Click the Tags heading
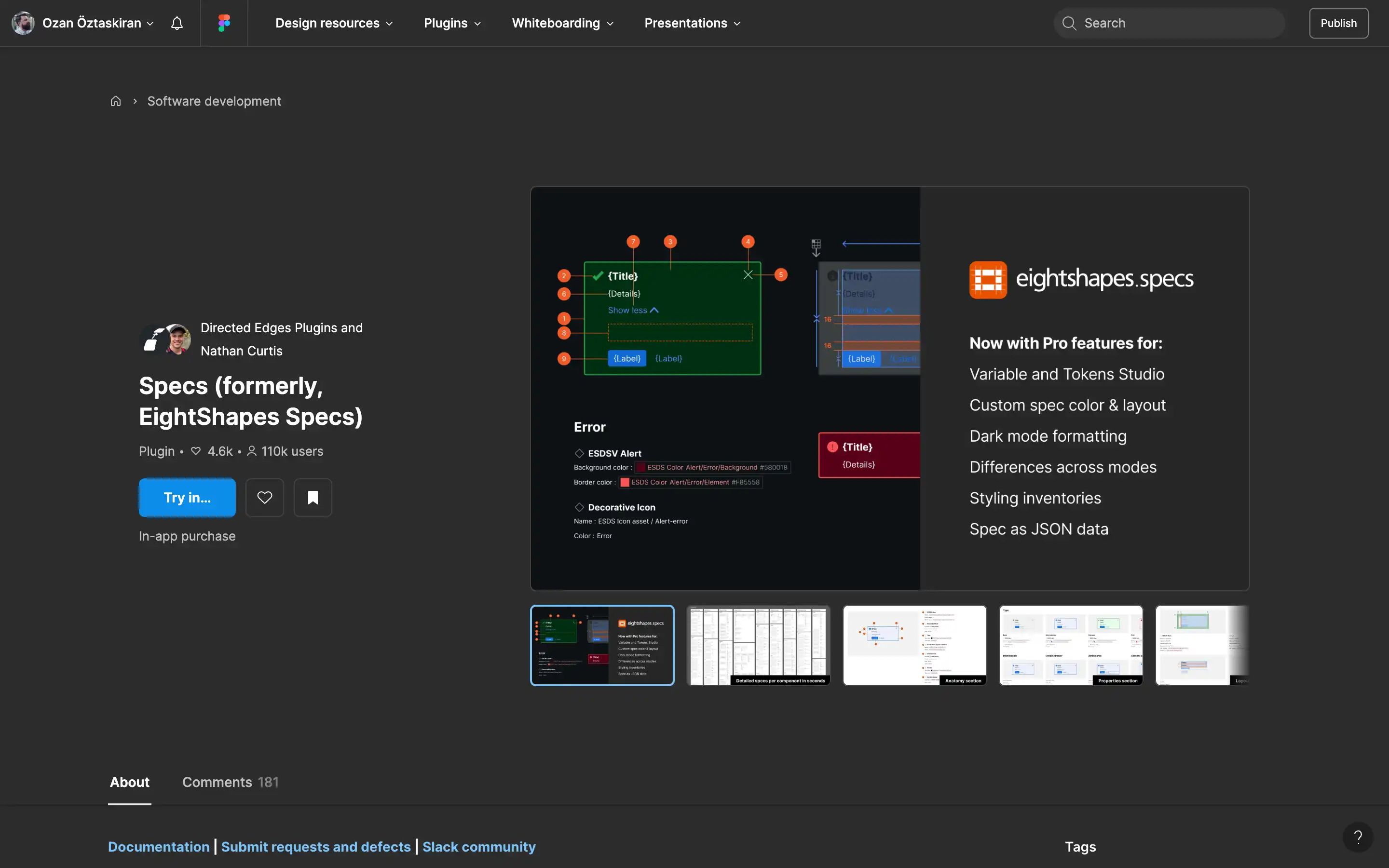 (1080, 847)
